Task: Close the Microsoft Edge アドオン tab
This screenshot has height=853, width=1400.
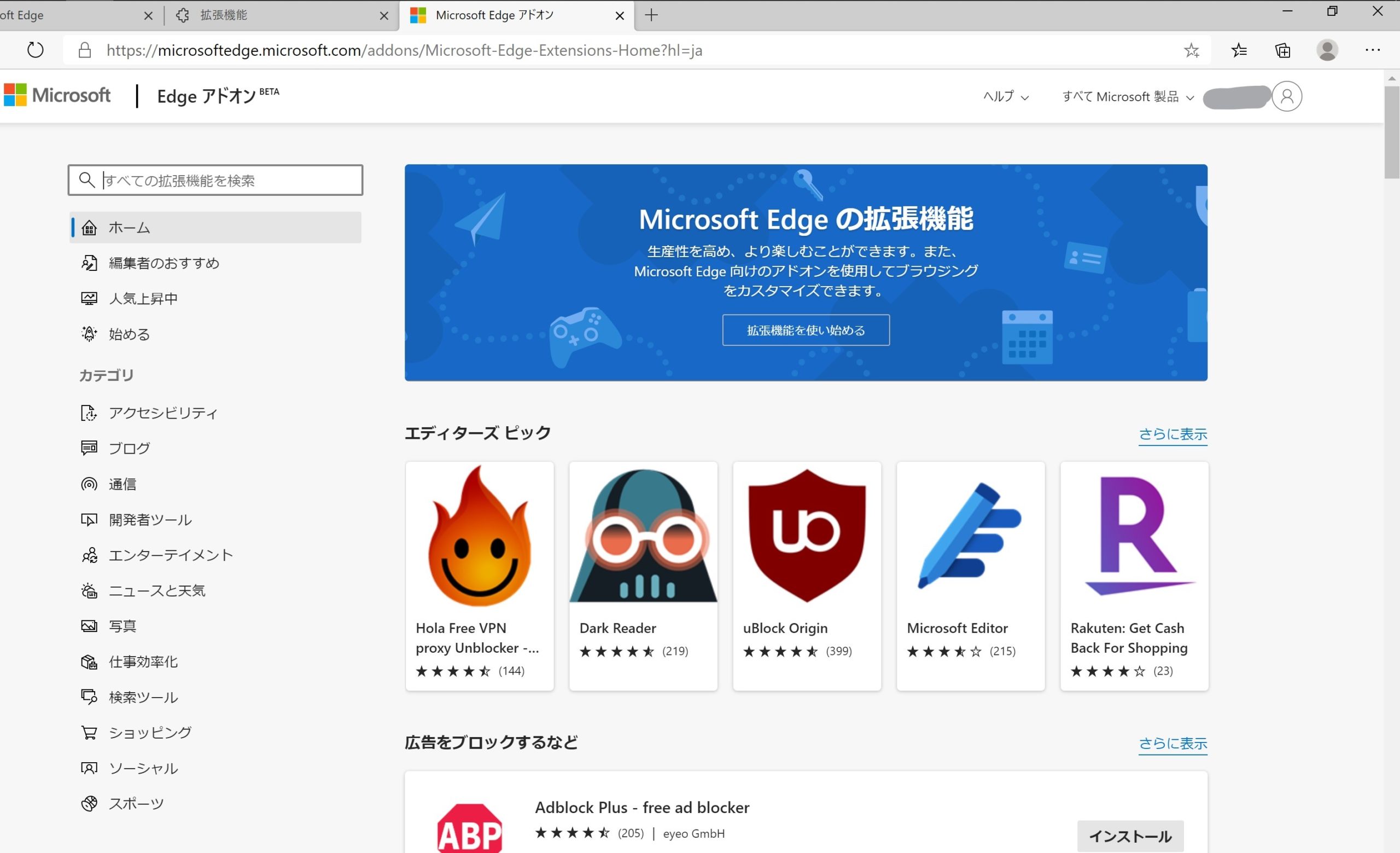Action: (x=620, y=16)
